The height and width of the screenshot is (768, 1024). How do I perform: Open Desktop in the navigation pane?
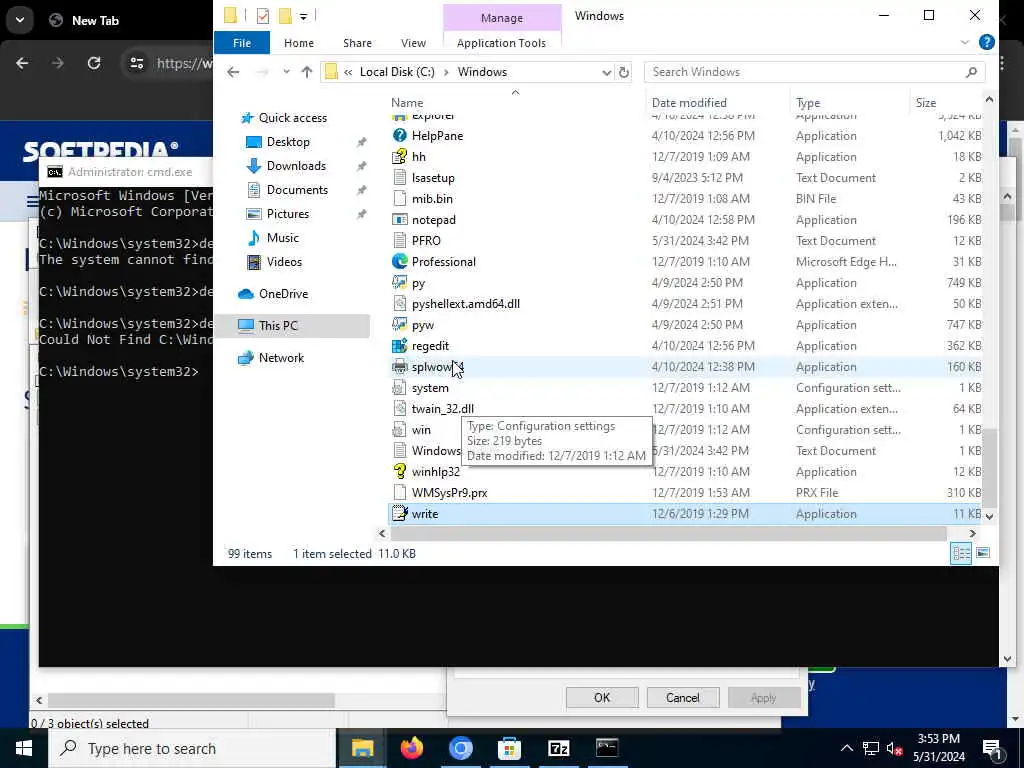click(x=288, y=142)
